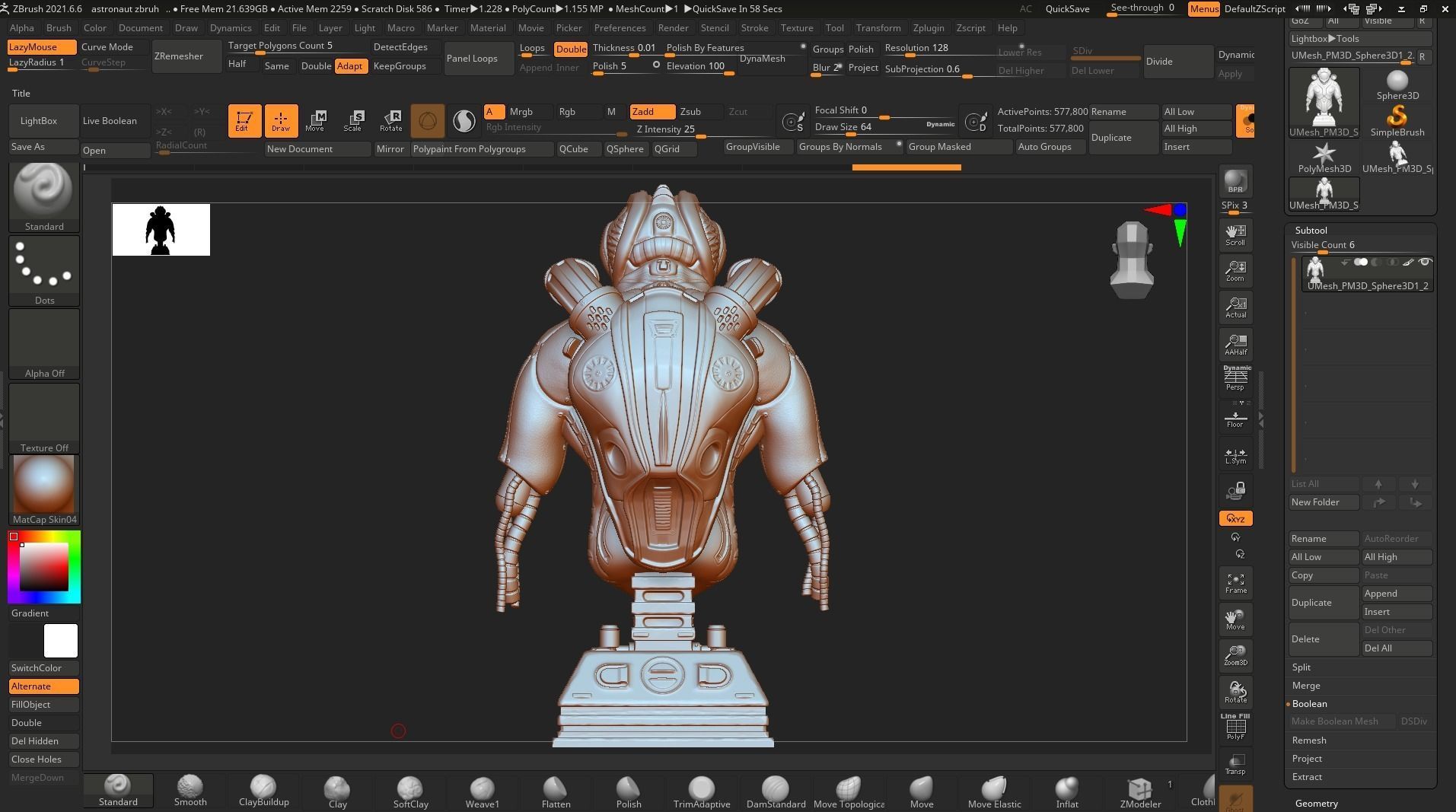Activate Edit mode button
This screenshot has width=1456, height=812.
pos(244,120)
